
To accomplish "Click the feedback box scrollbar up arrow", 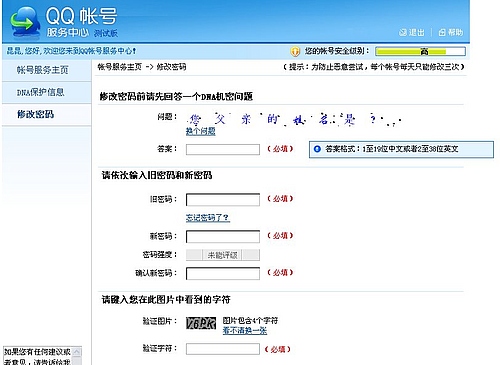I will (77, 352).
